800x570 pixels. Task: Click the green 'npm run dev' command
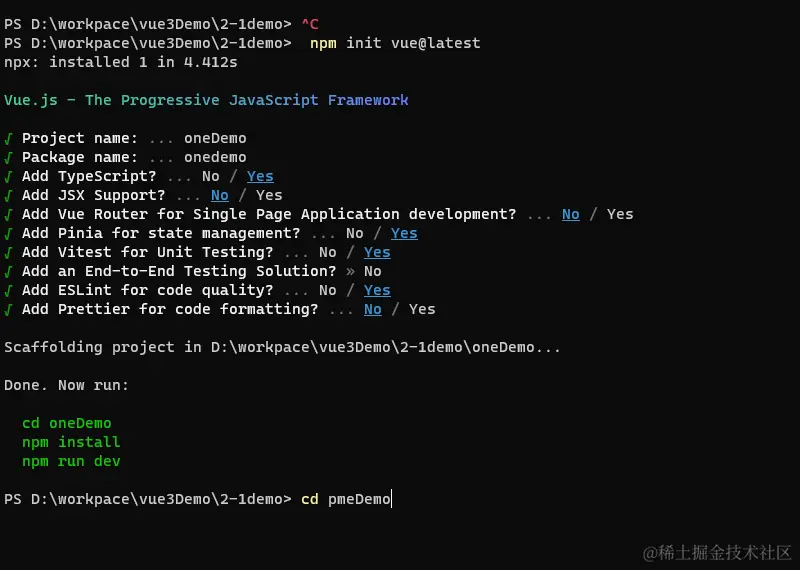tap(70, 461)
